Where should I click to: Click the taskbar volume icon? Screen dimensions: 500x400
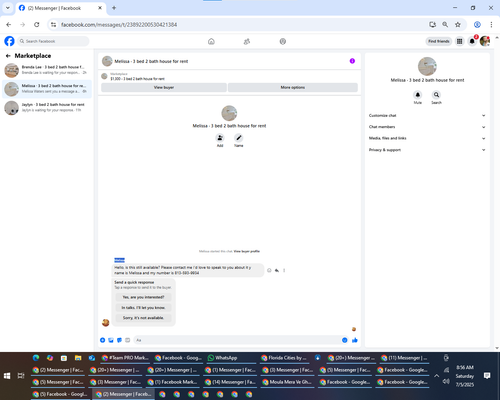coord(446,381)
